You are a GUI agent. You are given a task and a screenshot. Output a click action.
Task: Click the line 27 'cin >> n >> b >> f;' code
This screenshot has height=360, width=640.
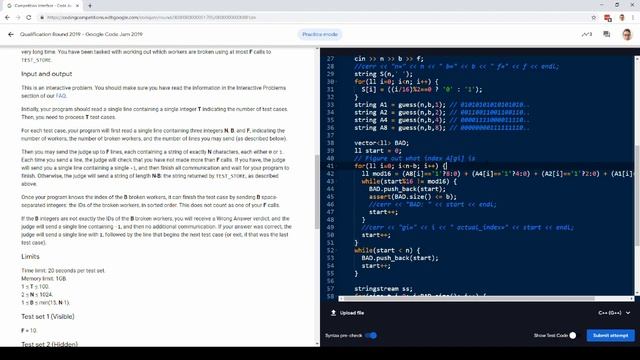(x=389, y=59)
